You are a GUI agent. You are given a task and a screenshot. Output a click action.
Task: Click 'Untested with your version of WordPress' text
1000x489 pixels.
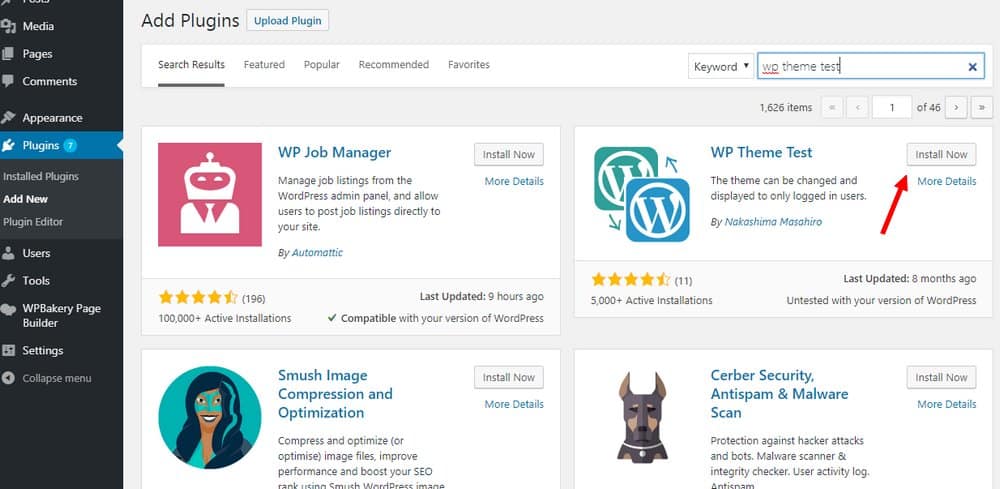click(881, 300)
